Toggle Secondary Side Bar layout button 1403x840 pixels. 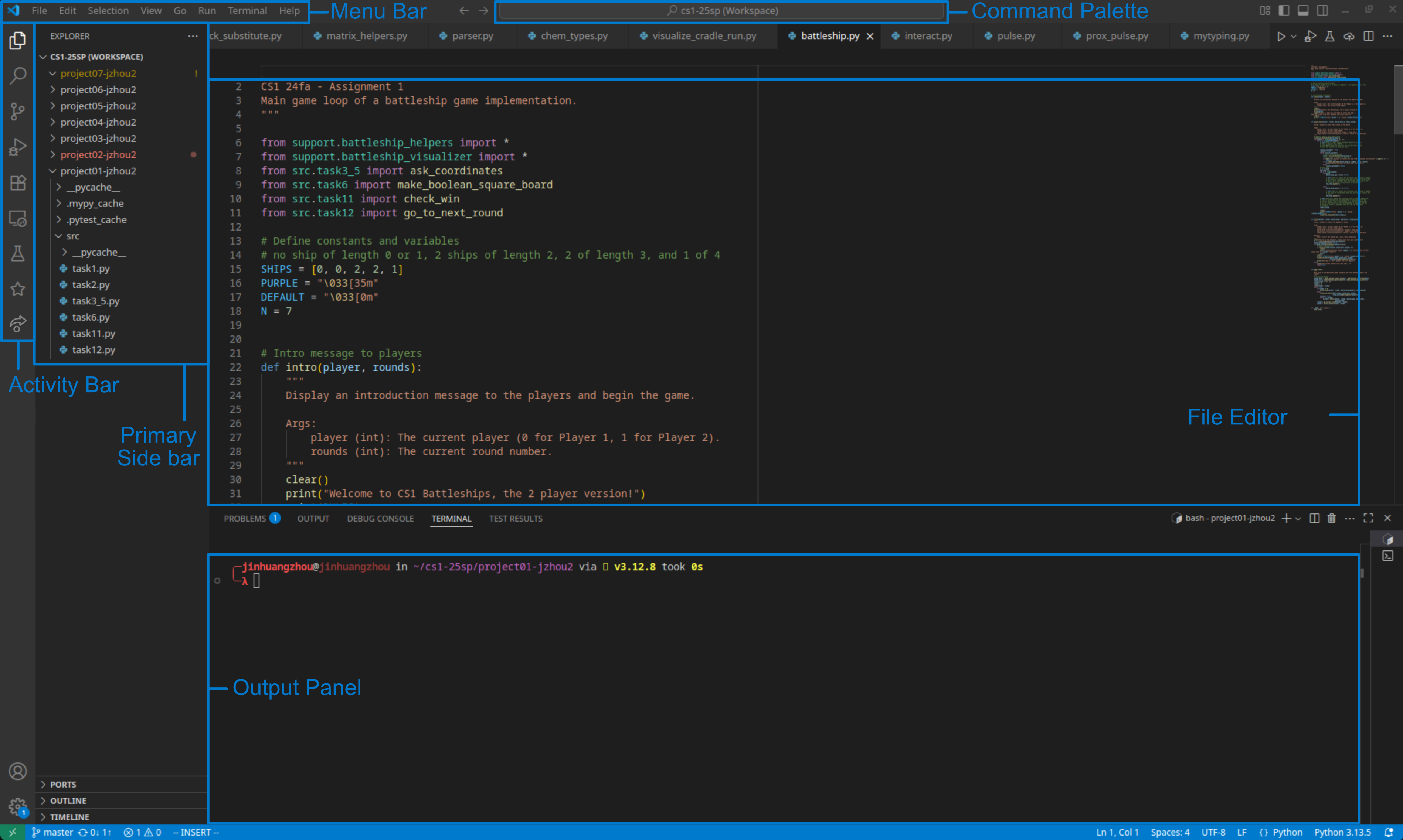(1322, 10)
